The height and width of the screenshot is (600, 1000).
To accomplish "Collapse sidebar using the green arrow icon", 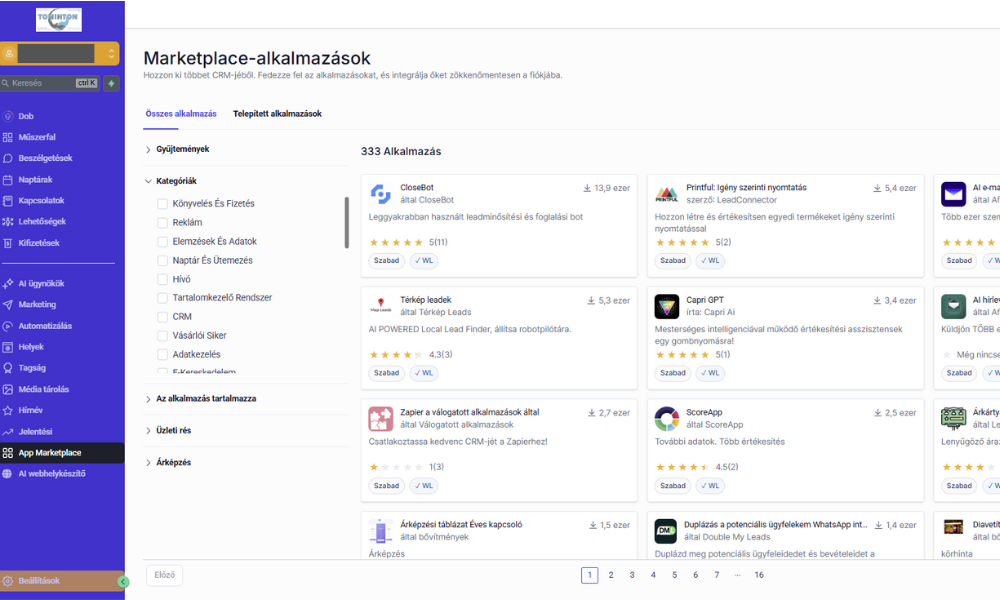I will 123,581.
